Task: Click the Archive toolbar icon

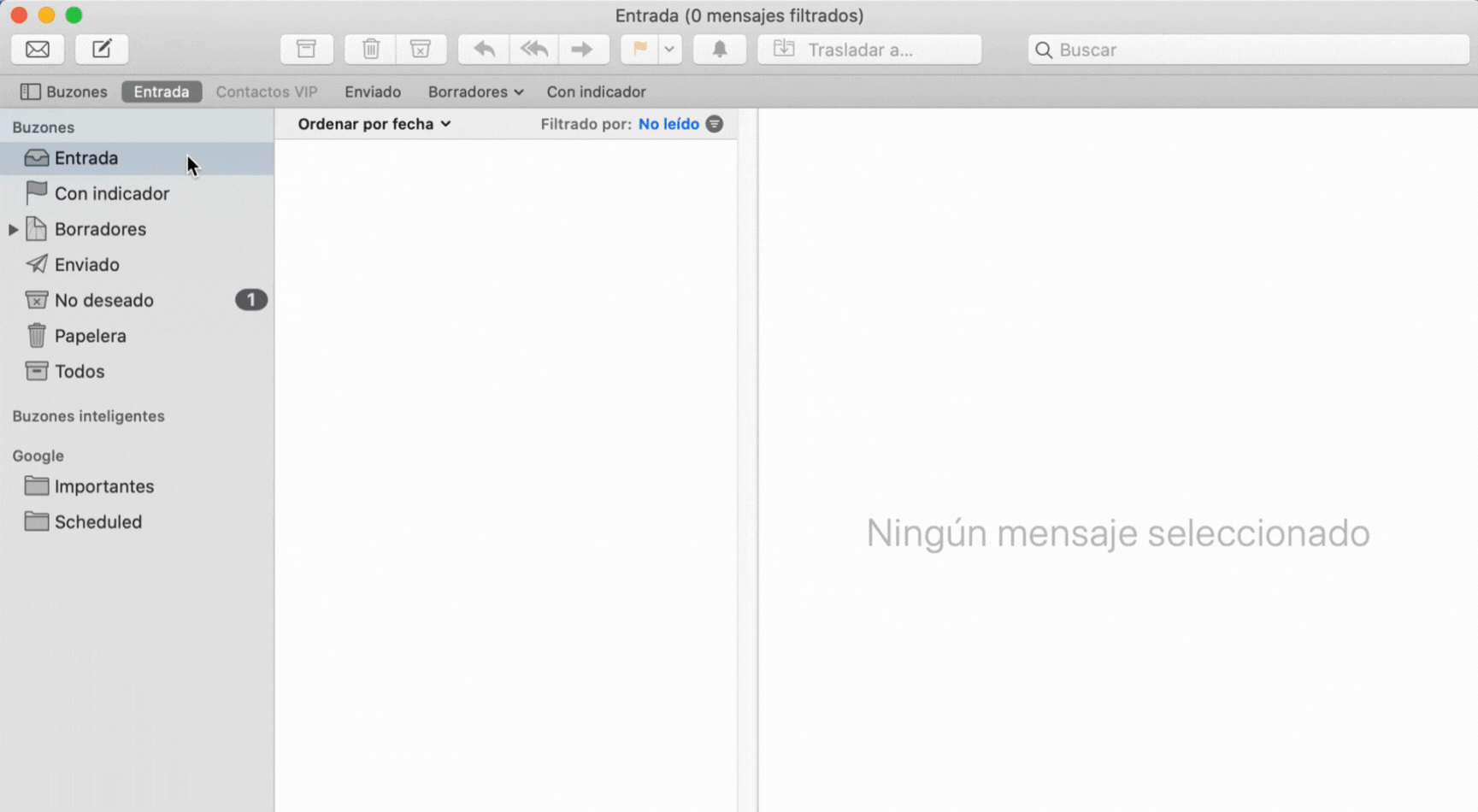Action: coord(306,50)
